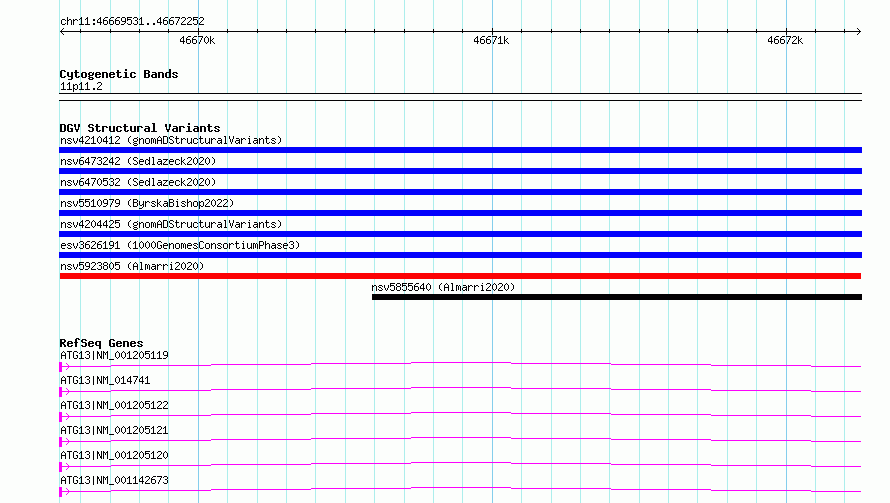The image size is (890, 503).
Task: Click the left arrow of the ruler
Action: click(62, 31)
